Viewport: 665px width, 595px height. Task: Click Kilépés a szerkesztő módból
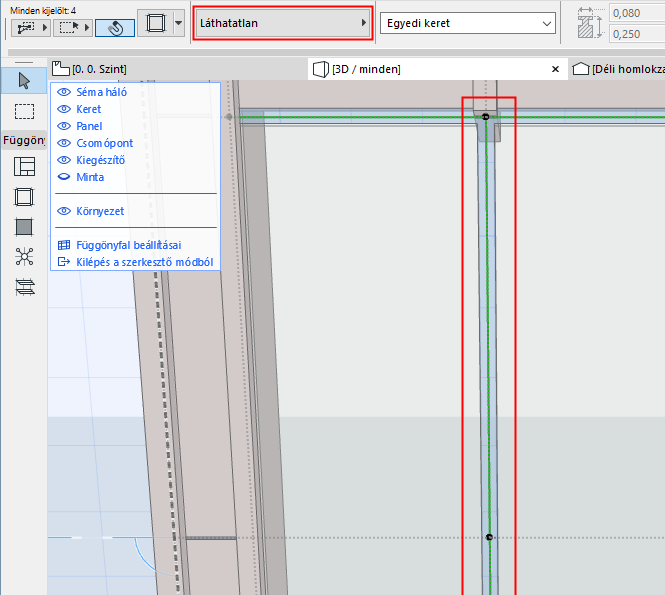pos(144,262)
